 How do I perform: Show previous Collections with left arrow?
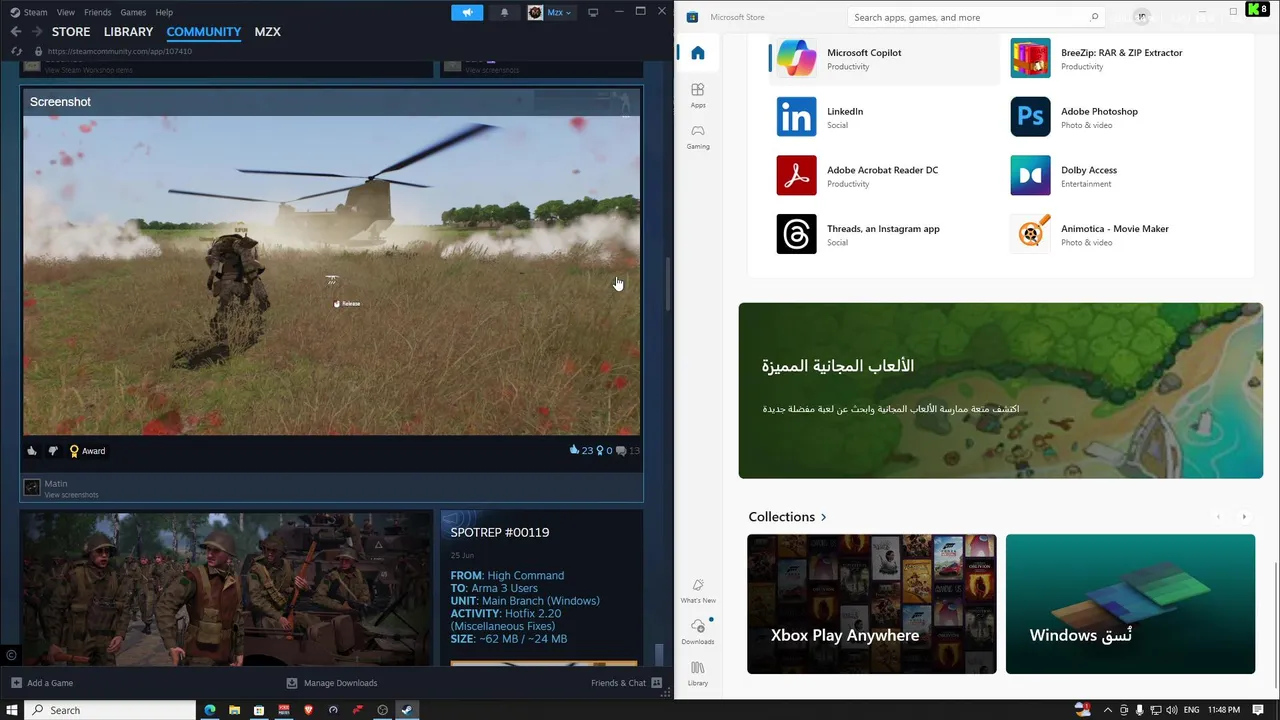pyautogui.click(x=1218, y=517)
